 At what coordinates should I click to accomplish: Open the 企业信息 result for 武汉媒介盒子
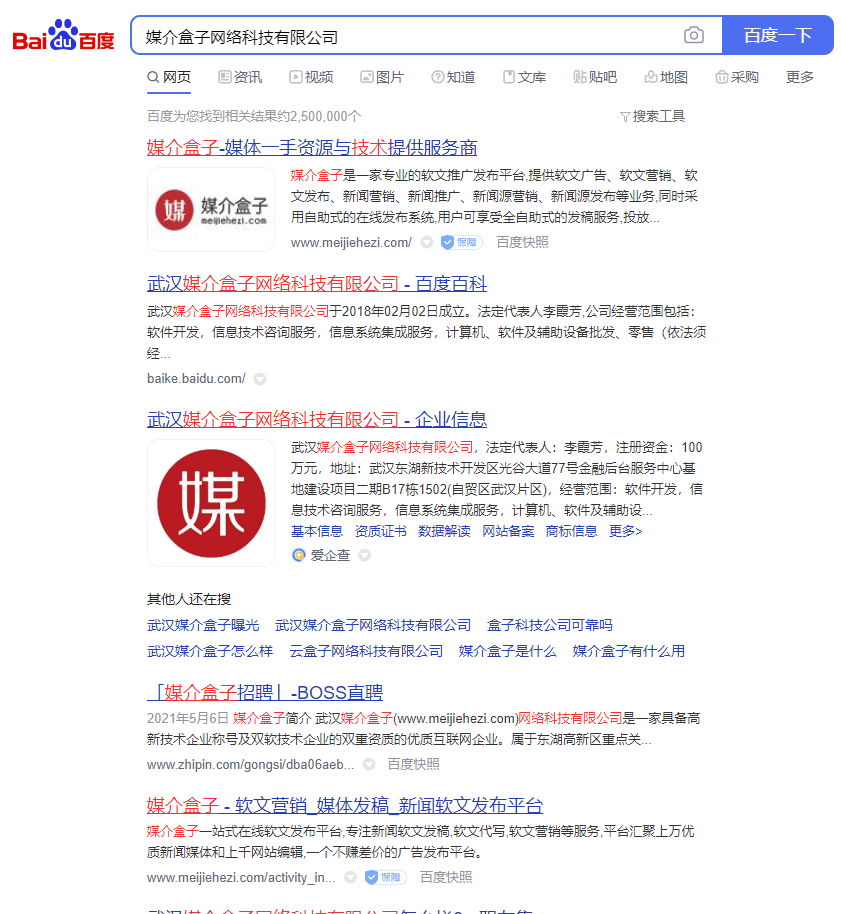316,420
